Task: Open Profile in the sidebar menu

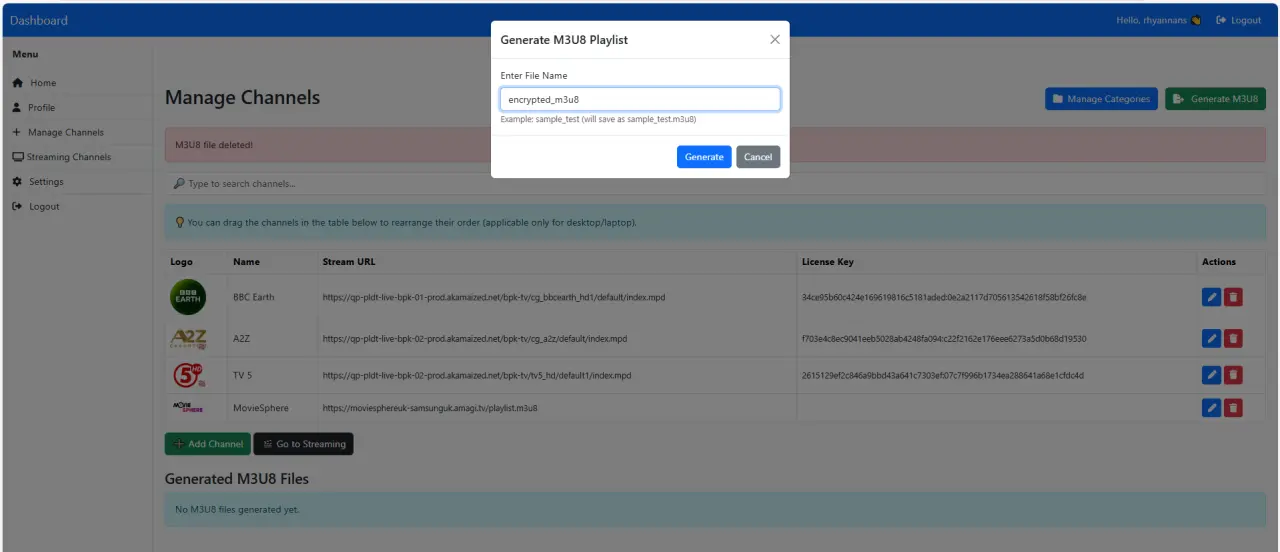Action: click(41, 107)
